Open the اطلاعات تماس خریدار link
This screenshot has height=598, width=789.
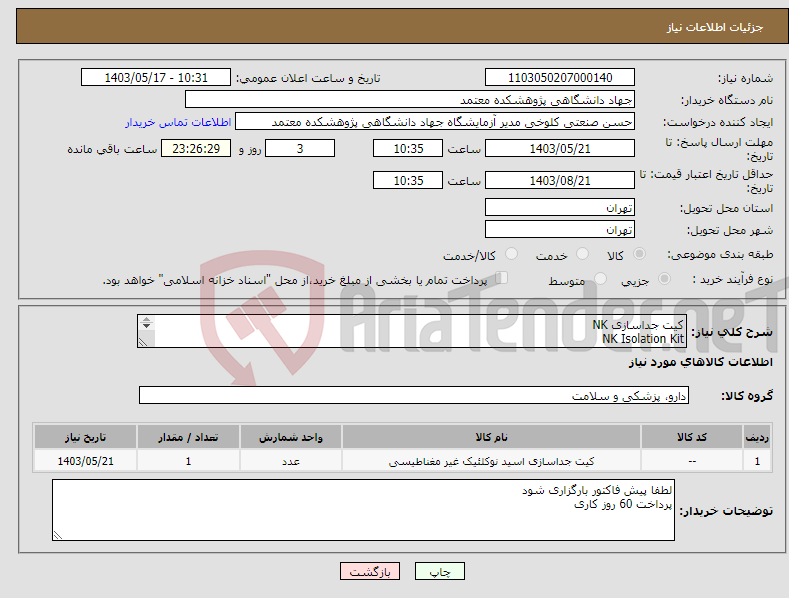178,122
